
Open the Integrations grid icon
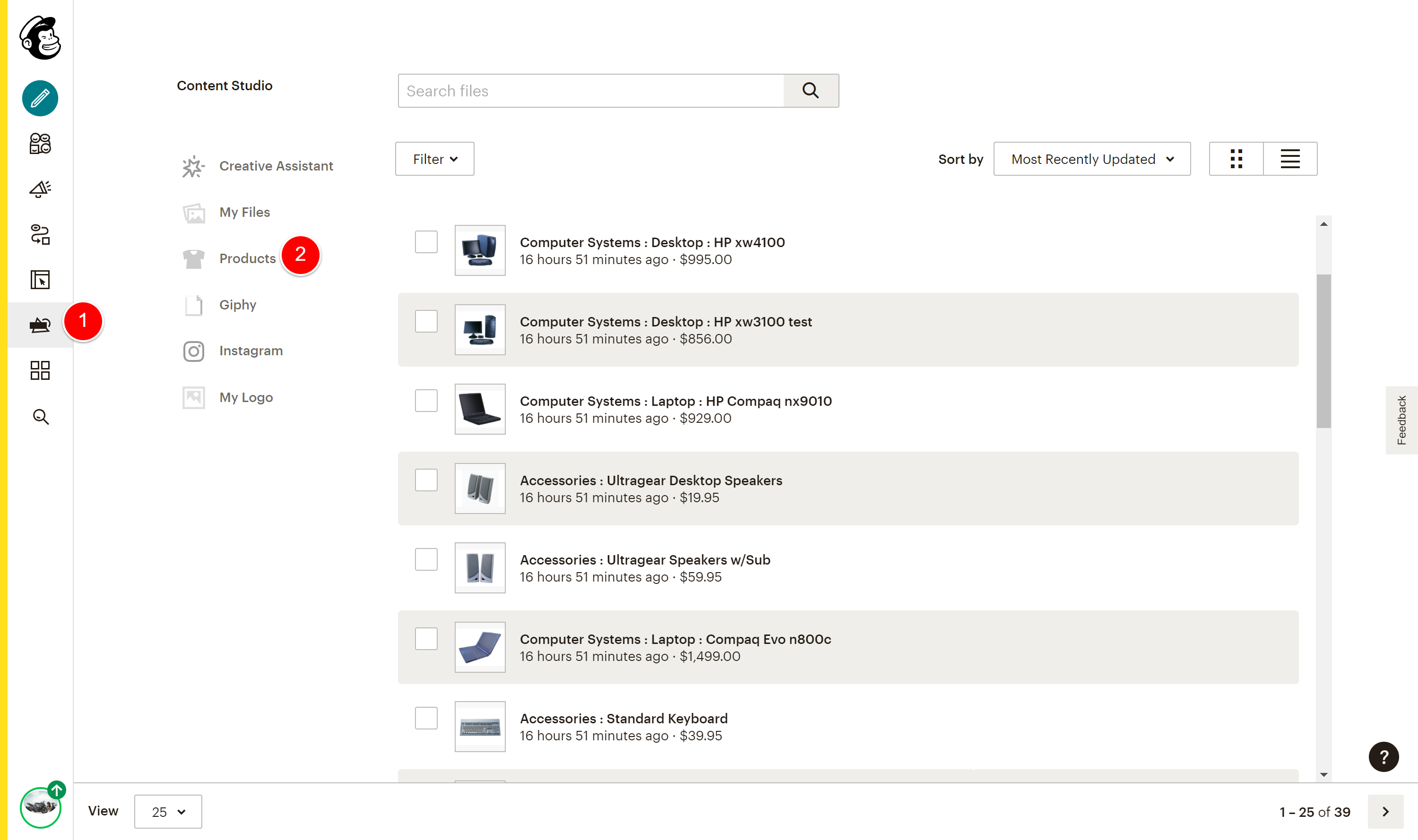[40, 371]
